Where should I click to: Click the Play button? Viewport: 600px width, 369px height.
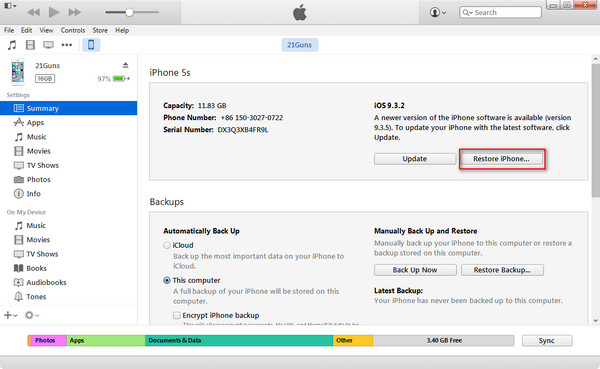(54, 12)
